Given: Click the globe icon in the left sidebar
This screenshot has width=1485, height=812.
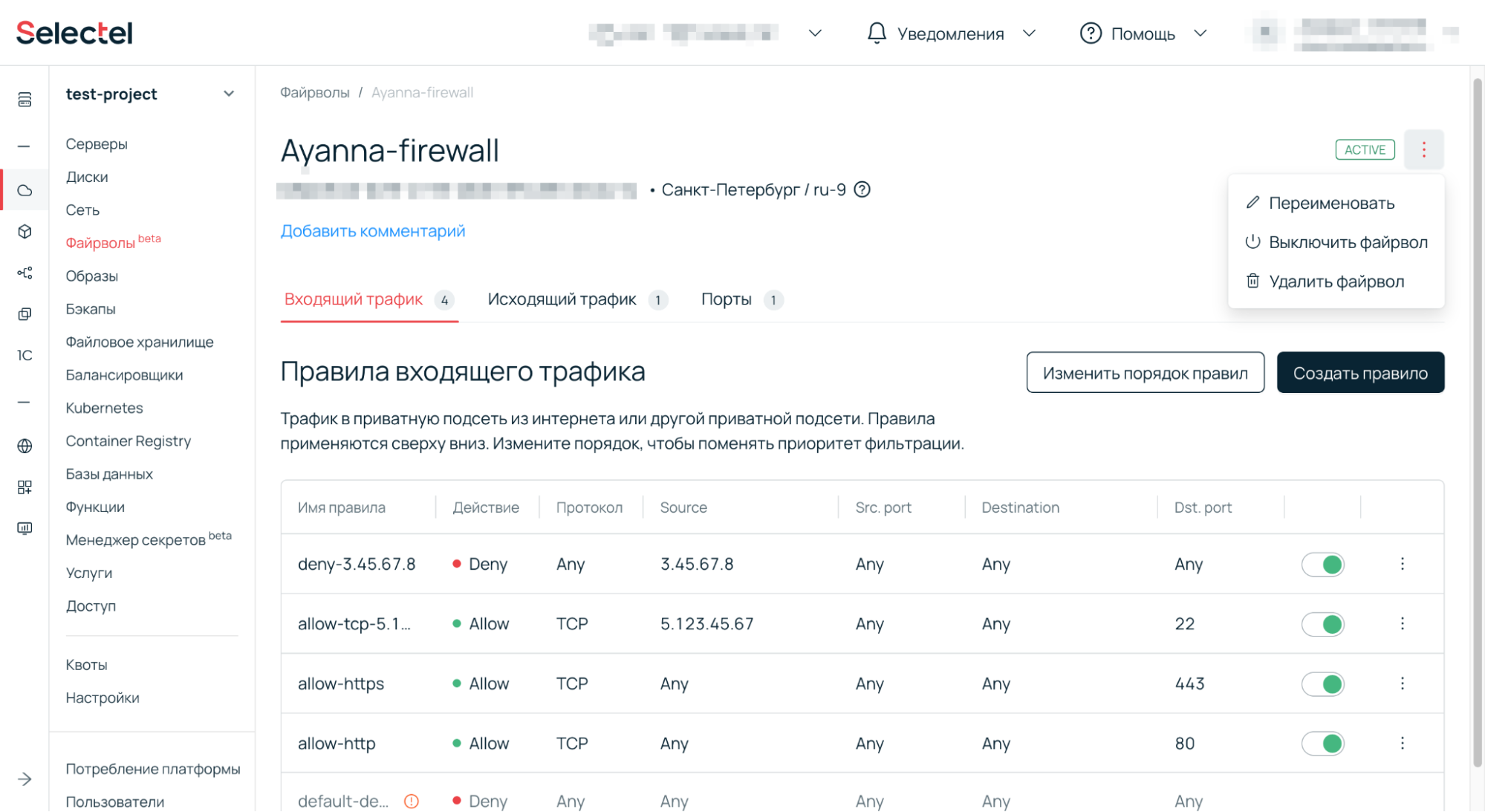Looking at the screenshot, I should click(25, 446).
